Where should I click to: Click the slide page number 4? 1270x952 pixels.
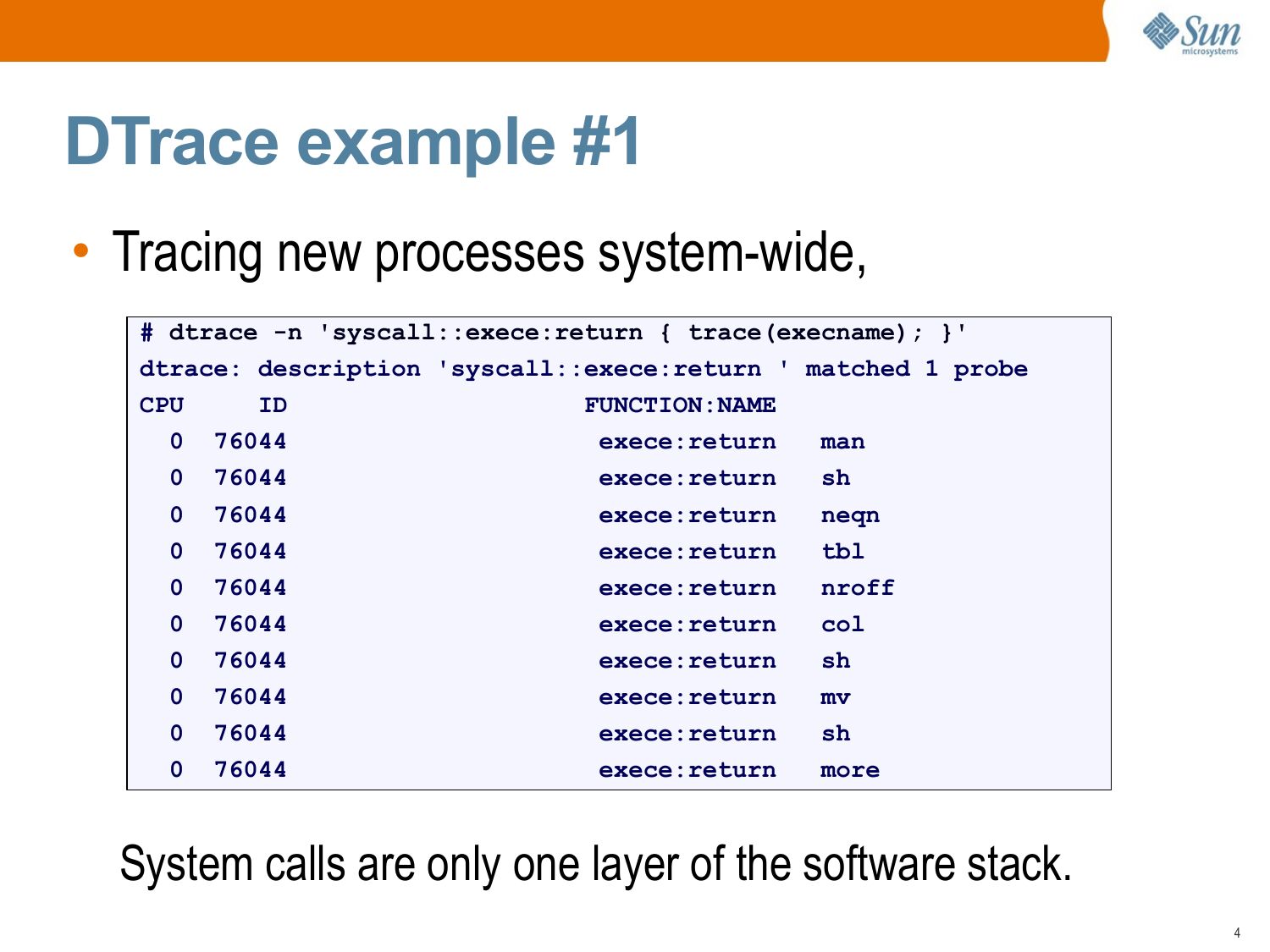pyautogui.click(x=1237, y=933)
